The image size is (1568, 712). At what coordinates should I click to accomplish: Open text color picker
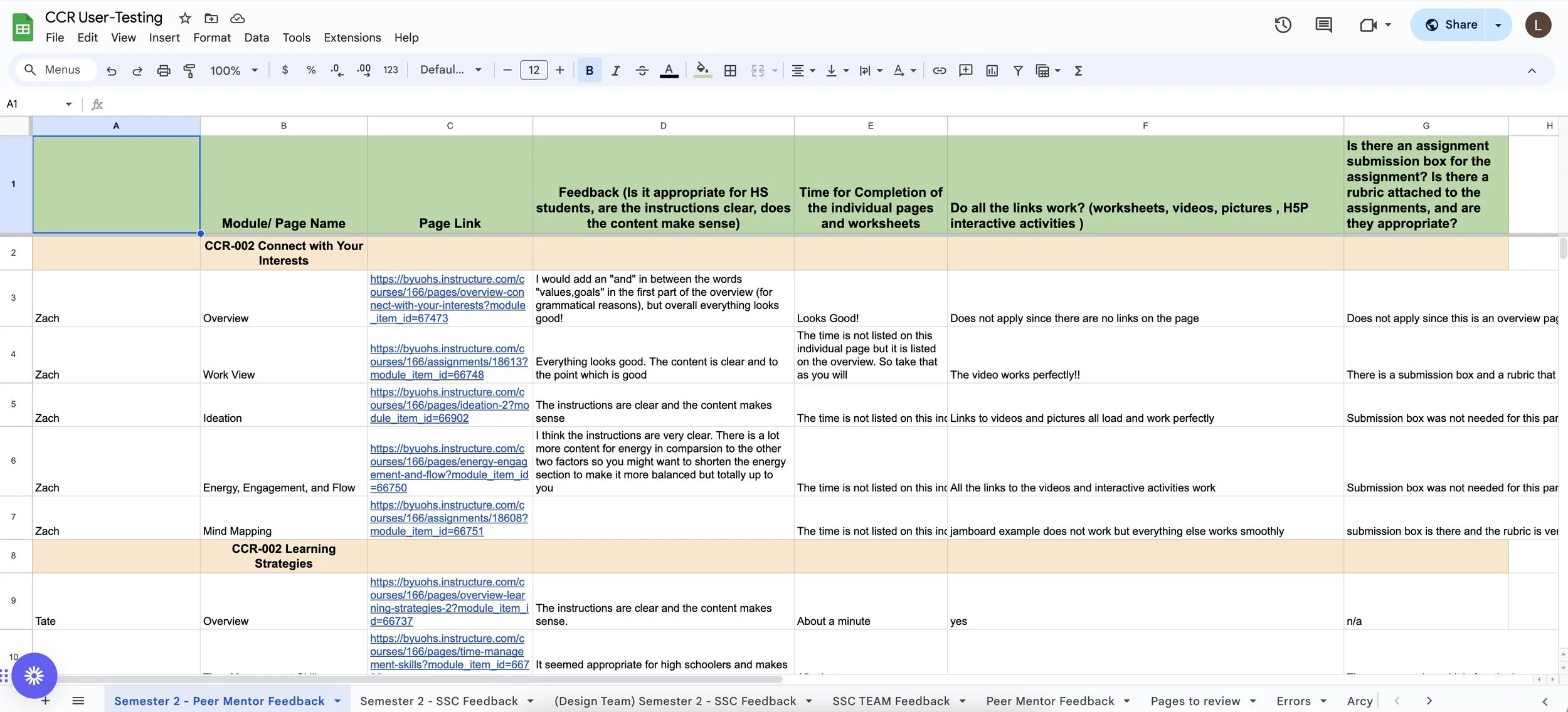coord(669,71)
